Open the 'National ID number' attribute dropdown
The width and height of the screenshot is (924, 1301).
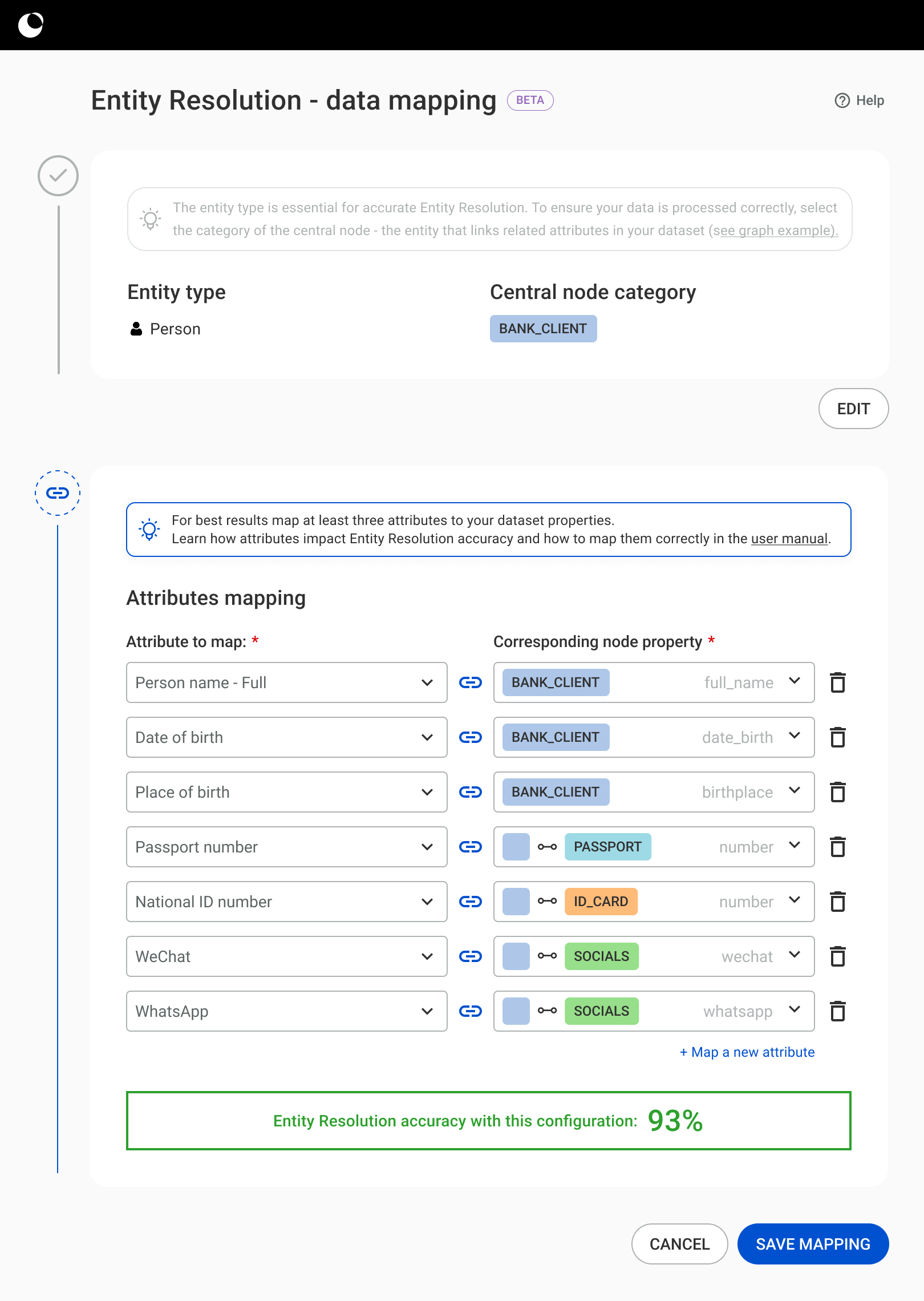(286, 902)
